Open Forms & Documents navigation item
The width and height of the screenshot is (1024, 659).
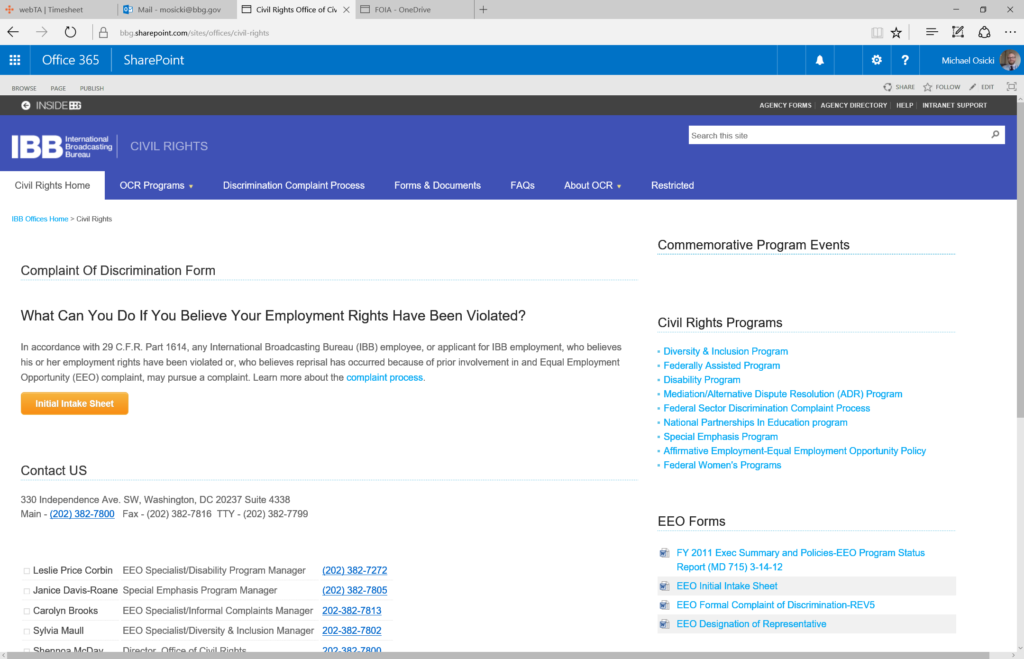point(437,185)
